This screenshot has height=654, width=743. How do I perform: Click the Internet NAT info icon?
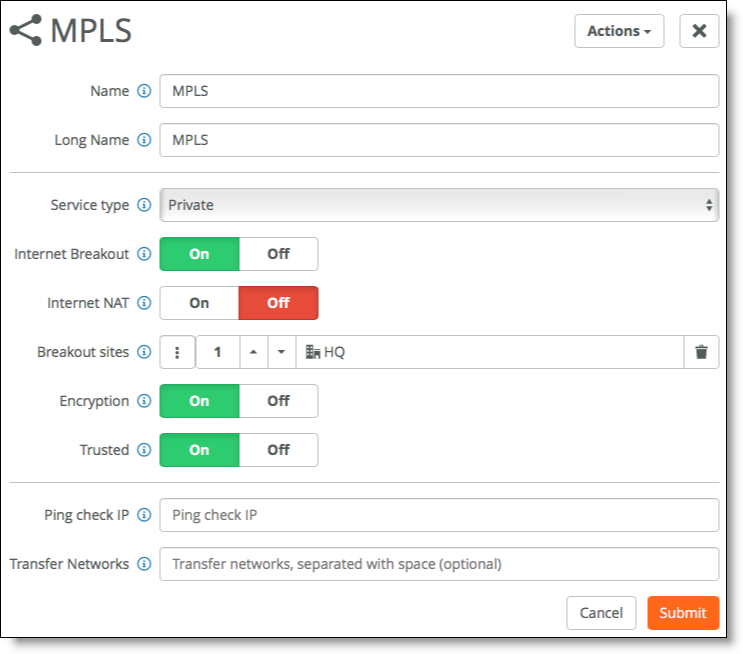pos(144,303)
